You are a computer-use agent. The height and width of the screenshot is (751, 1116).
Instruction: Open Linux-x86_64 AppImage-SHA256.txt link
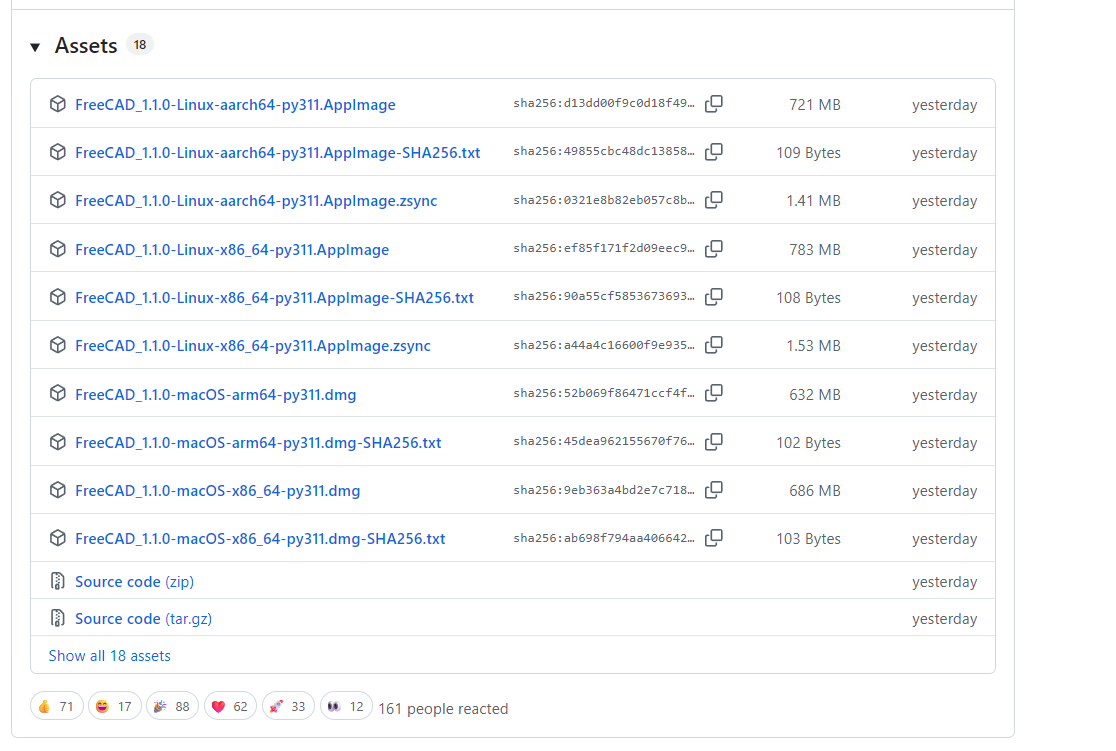pos(274,298)
